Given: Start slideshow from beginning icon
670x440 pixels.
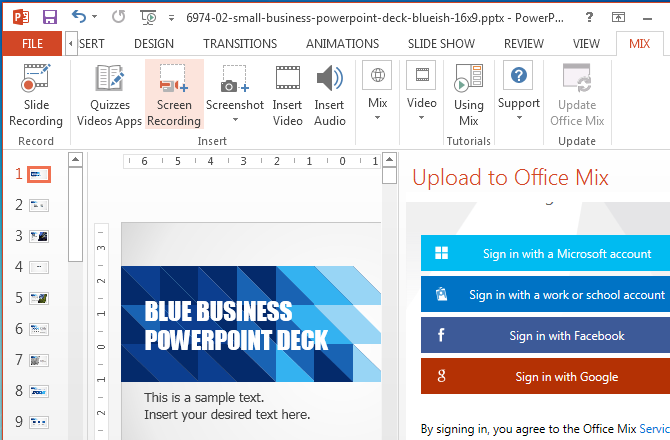Looking at the screenshot, I should click(149, 18).
